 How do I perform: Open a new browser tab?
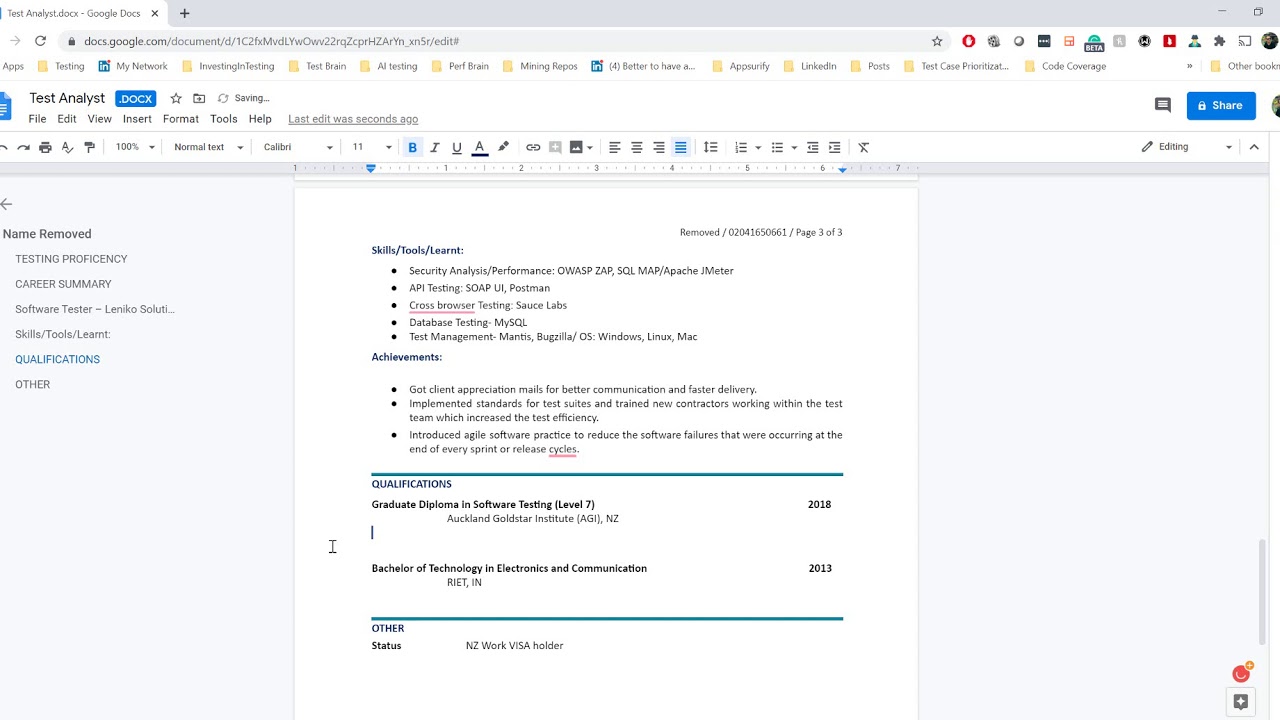[x=184, y=13]
